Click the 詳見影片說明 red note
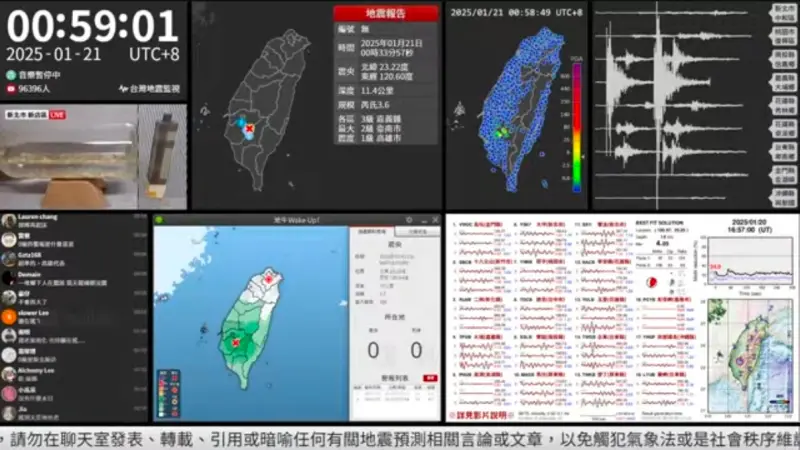800x450 pixels. tap(482, 415)
